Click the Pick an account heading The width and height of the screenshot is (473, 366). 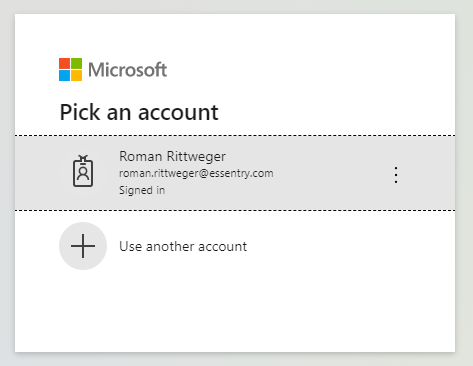[139, 112]
